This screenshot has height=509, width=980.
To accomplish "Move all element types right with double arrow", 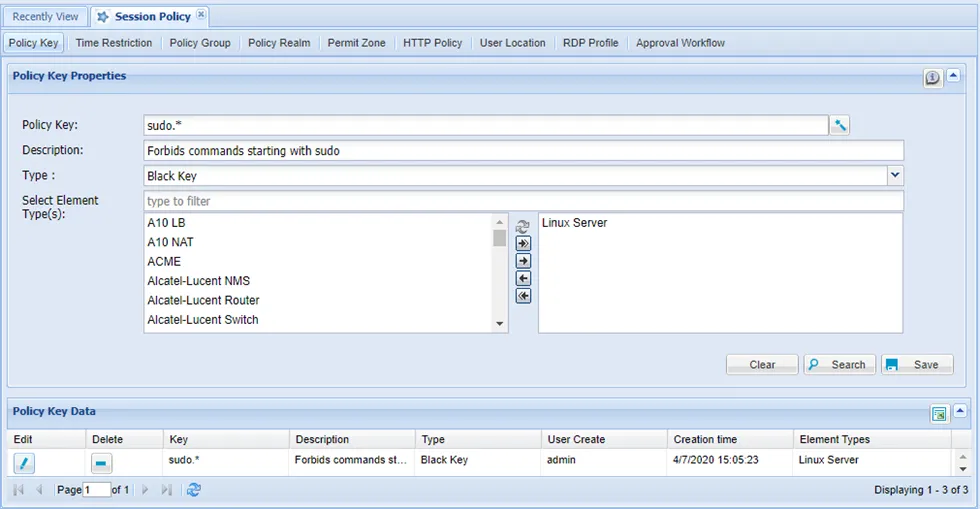I will tap(523, 243).
